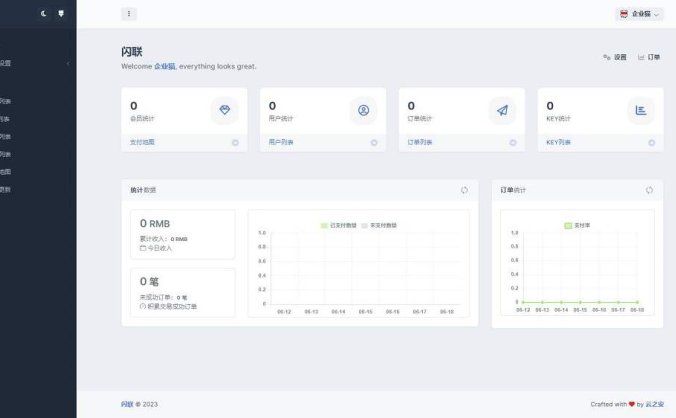Open 设置 button at page header right
This screenshot has width=676, height=418.
click(x=614, y=57)
